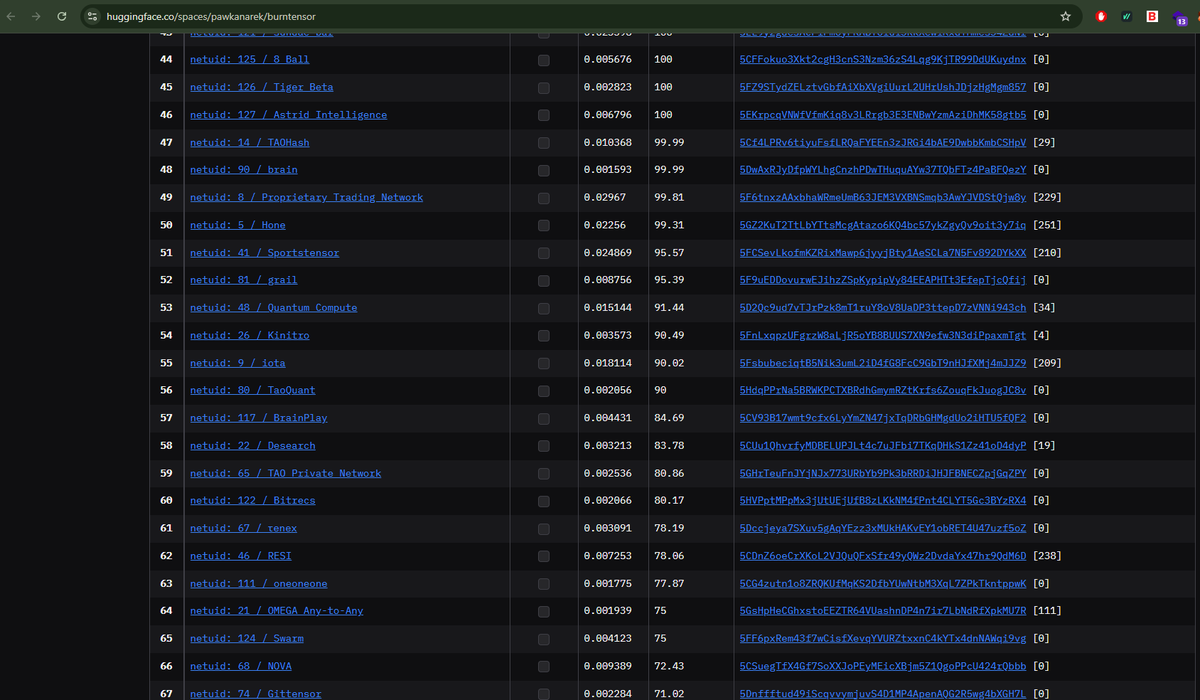Open link netuid: 124 / Swarm
This screenshot has height=700, width=1200.
click(247, 638)
